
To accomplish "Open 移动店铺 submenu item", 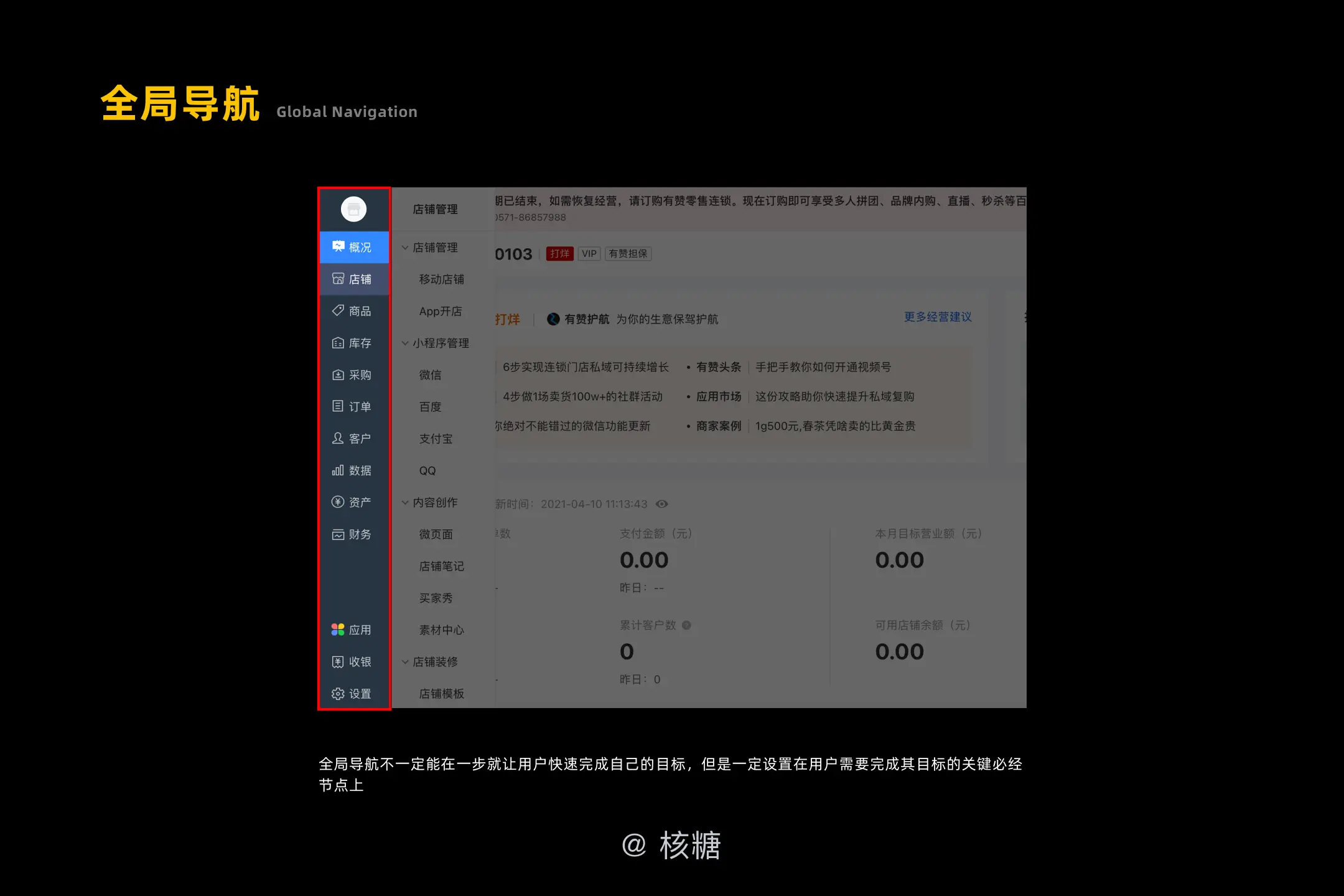I will [441, 279].
